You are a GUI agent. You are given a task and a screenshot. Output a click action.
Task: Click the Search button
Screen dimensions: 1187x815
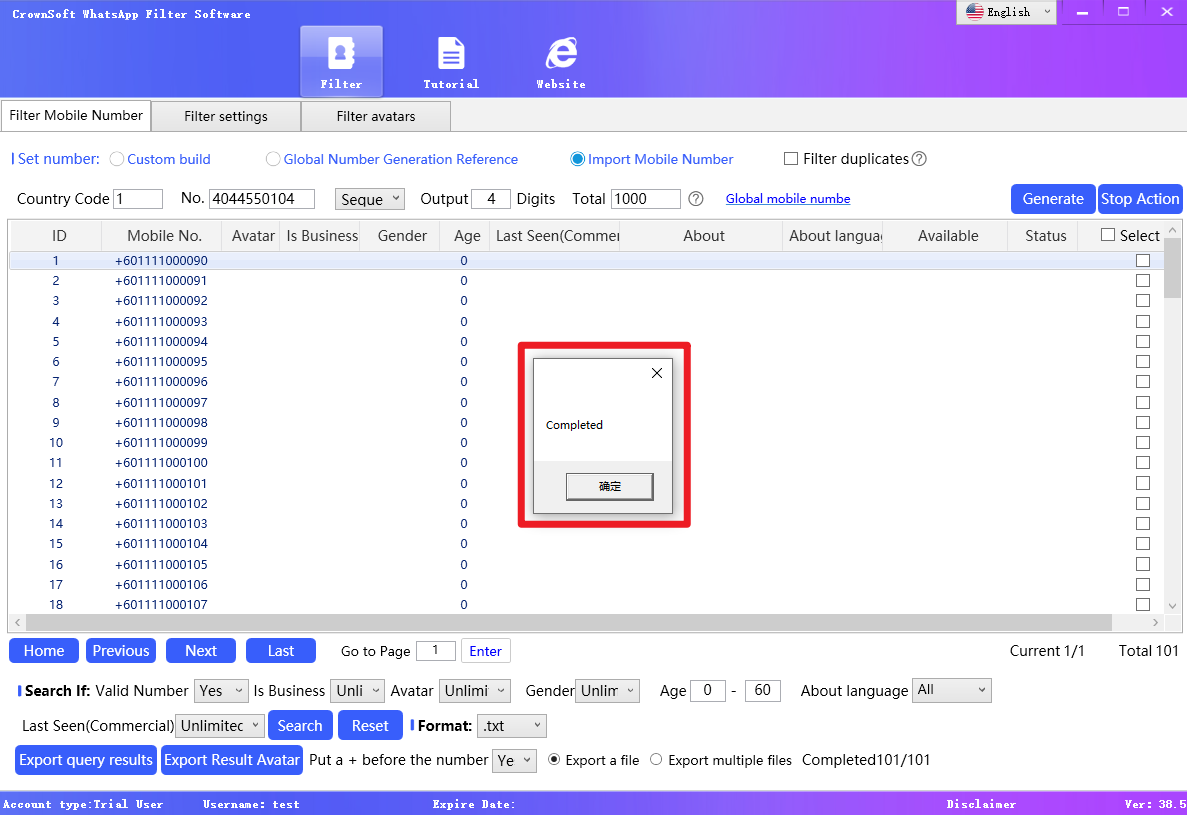(x=300, y=726)
